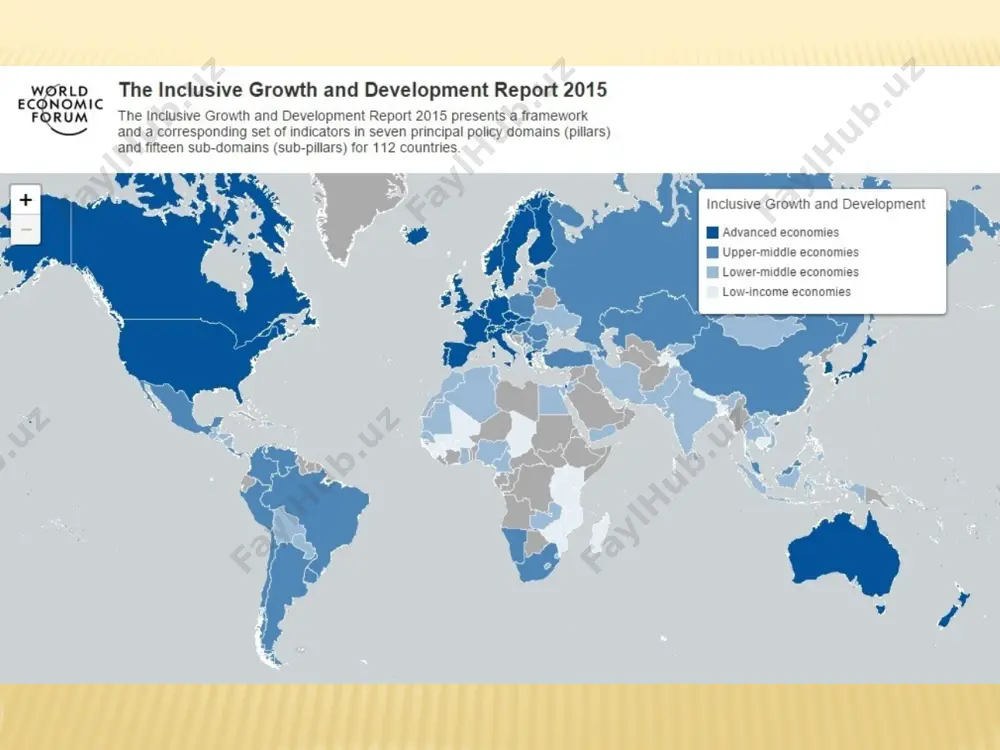Zoom in the map with plus button
1000x750 pixels.
pyautogui.click(x=26, y=200)
